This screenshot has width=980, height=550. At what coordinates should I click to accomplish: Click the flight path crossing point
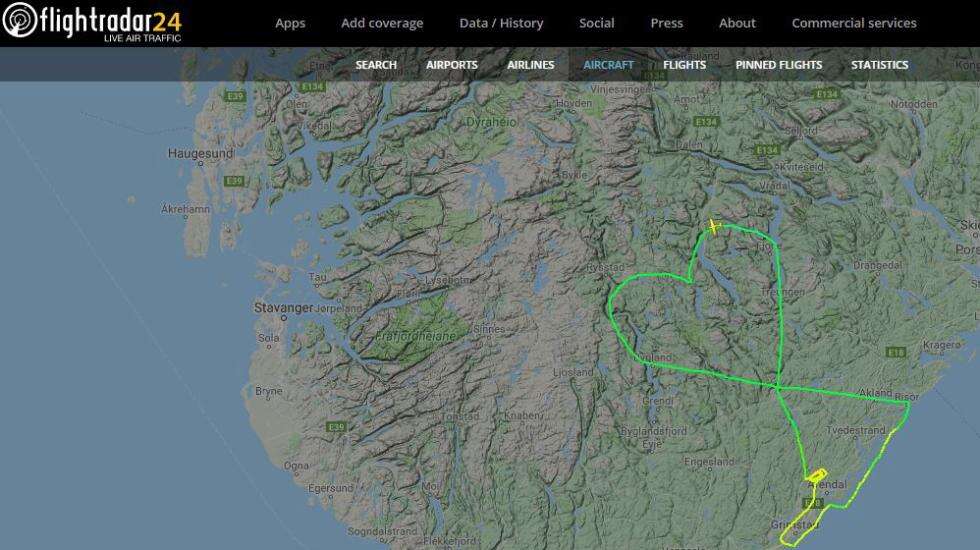click(x=778, y=388)
